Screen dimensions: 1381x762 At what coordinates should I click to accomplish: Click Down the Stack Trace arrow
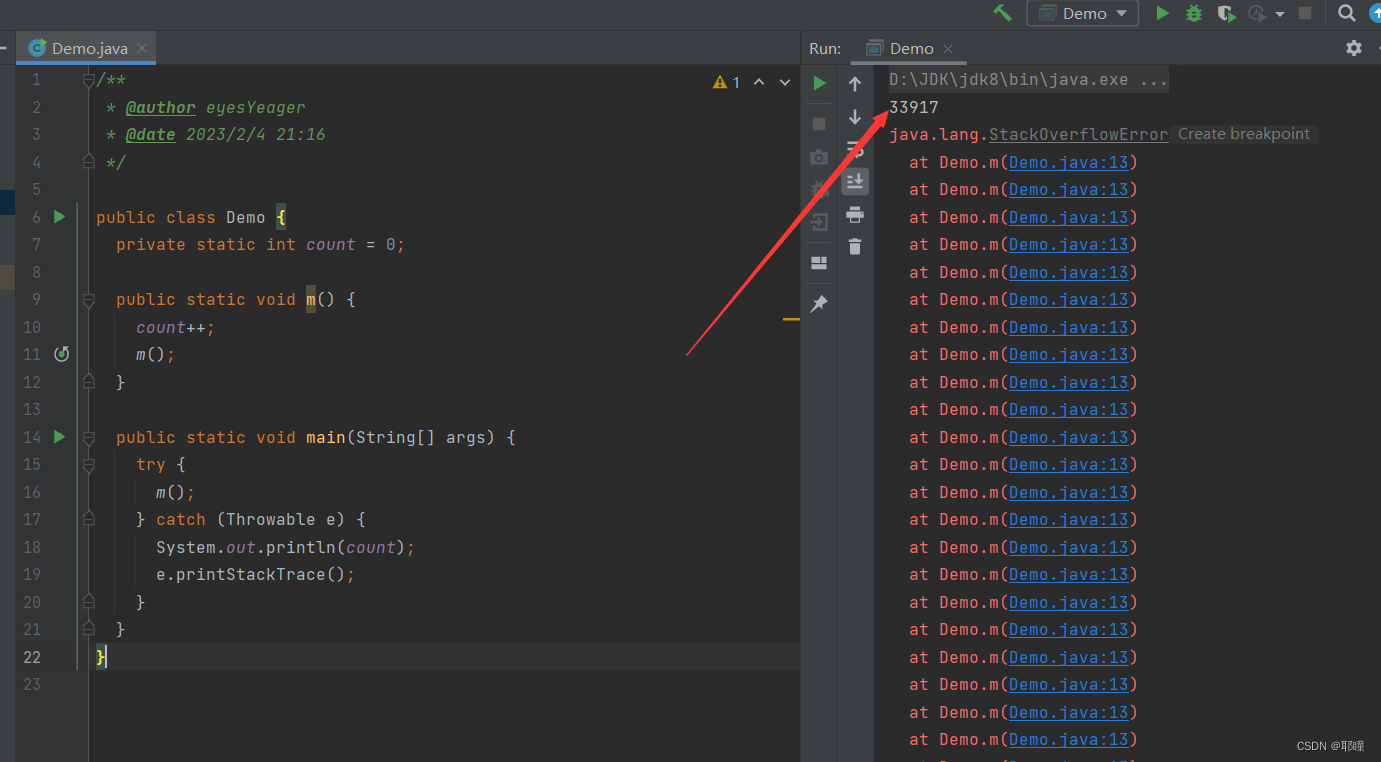(x=855, y=116)
